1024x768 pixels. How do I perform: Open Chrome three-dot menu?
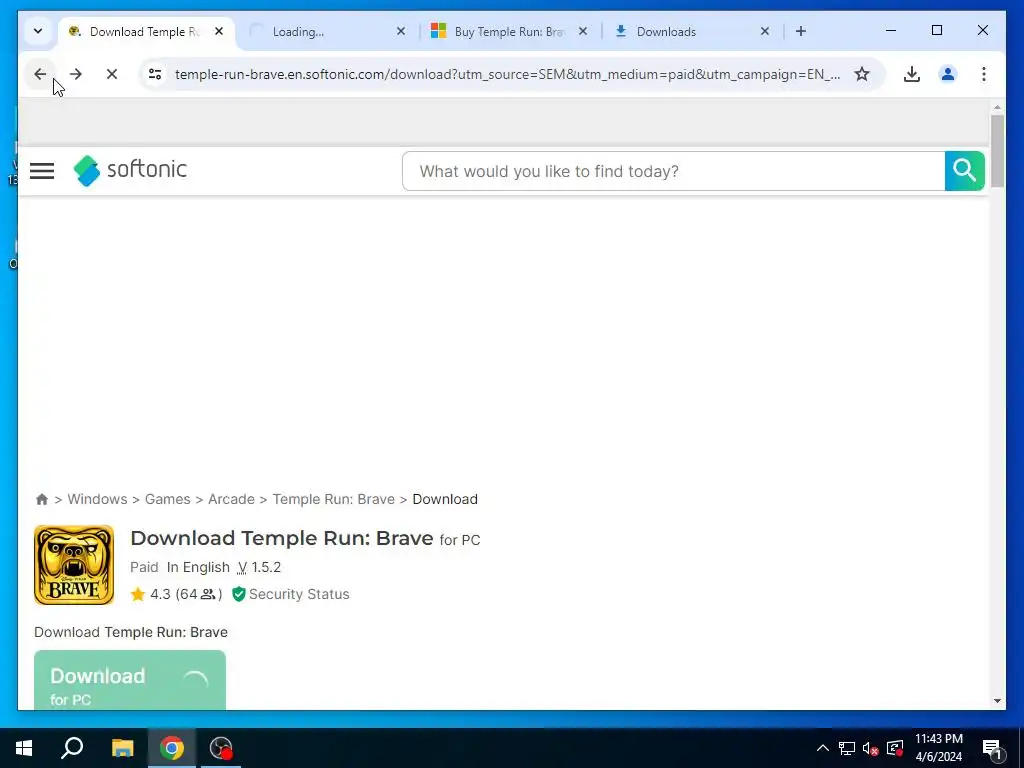(x=984, y=74)
